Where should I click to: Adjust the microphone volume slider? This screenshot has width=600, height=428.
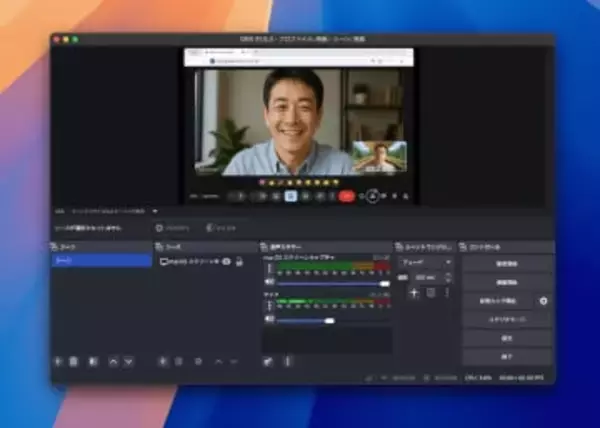(329, 321)
